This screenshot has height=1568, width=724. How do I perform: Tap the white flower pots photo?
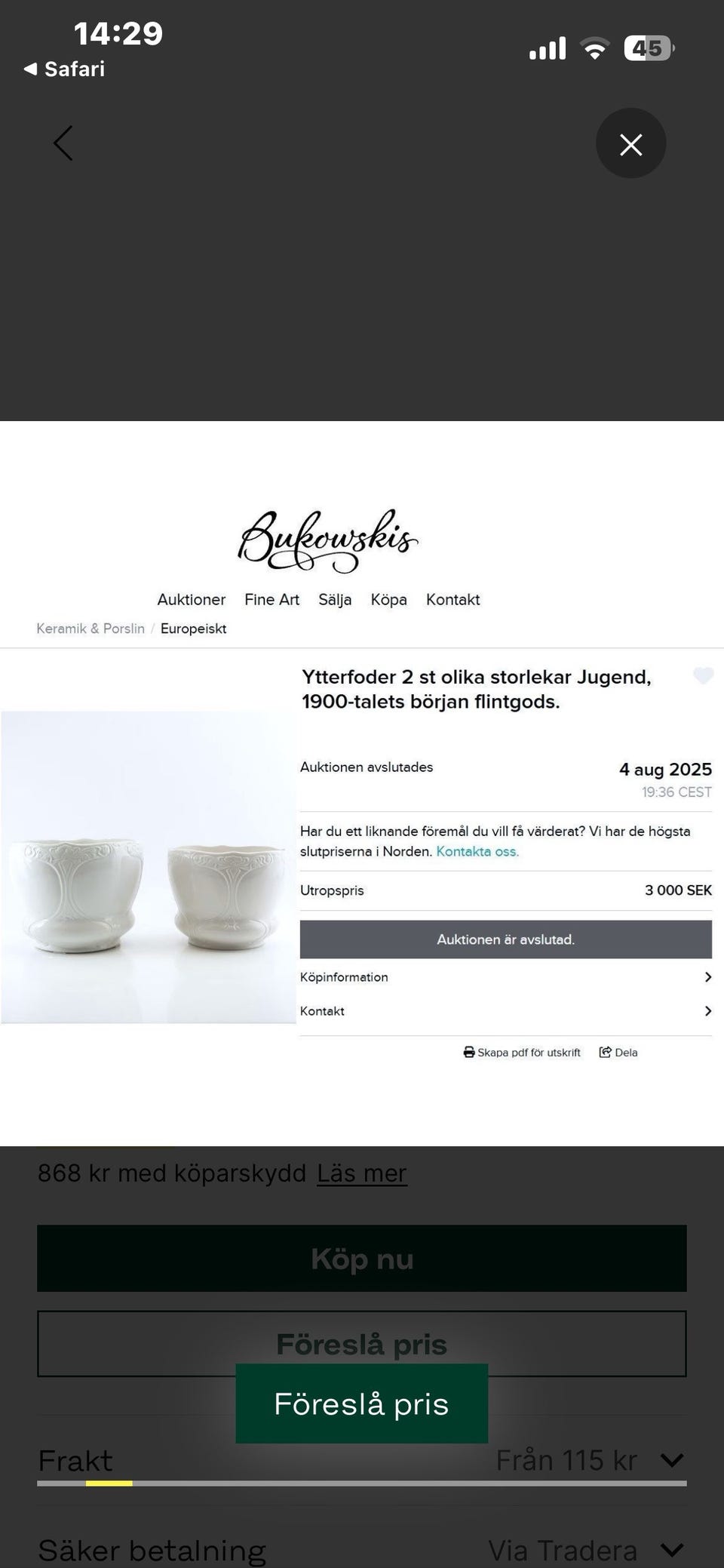point(149,867)
